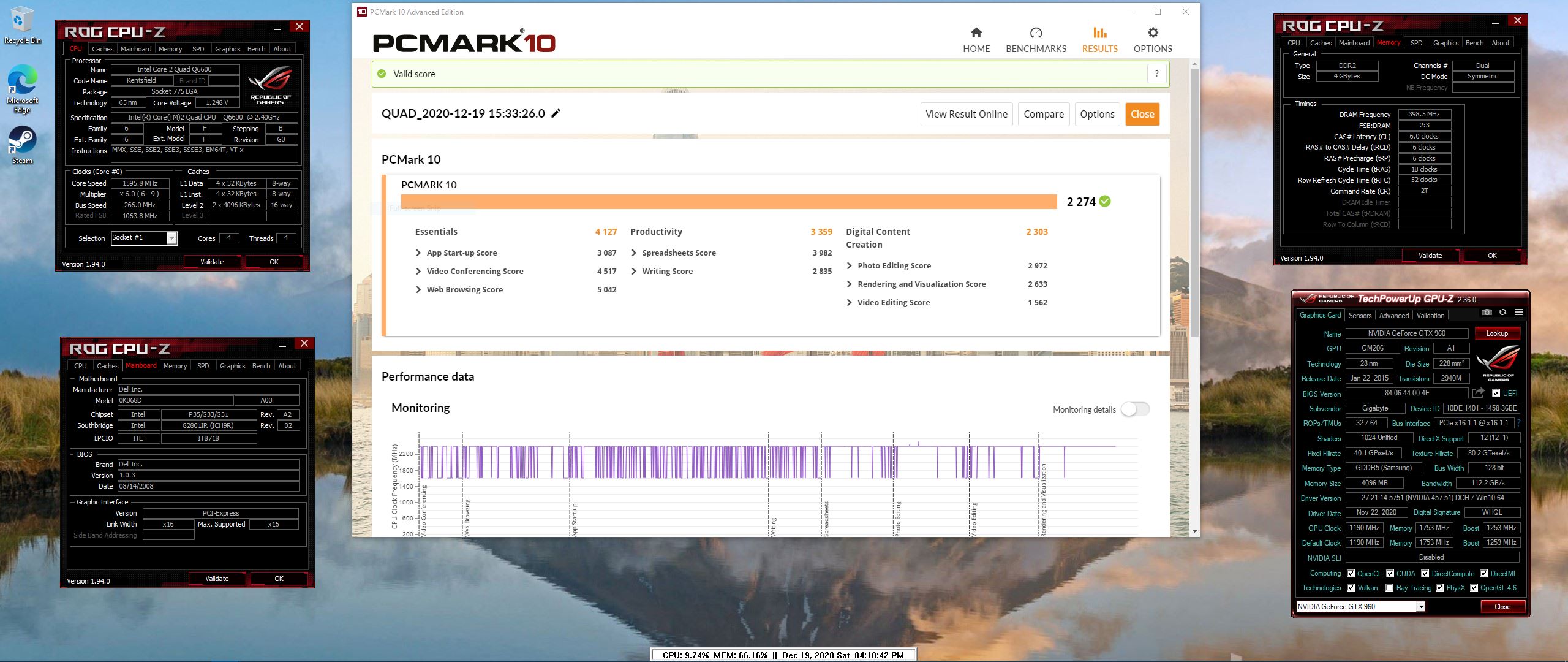Viewport: 1568px width, 662px height.
Task: Click the PCMark 10 title bar app icon
Action: (x=362, y=12)
